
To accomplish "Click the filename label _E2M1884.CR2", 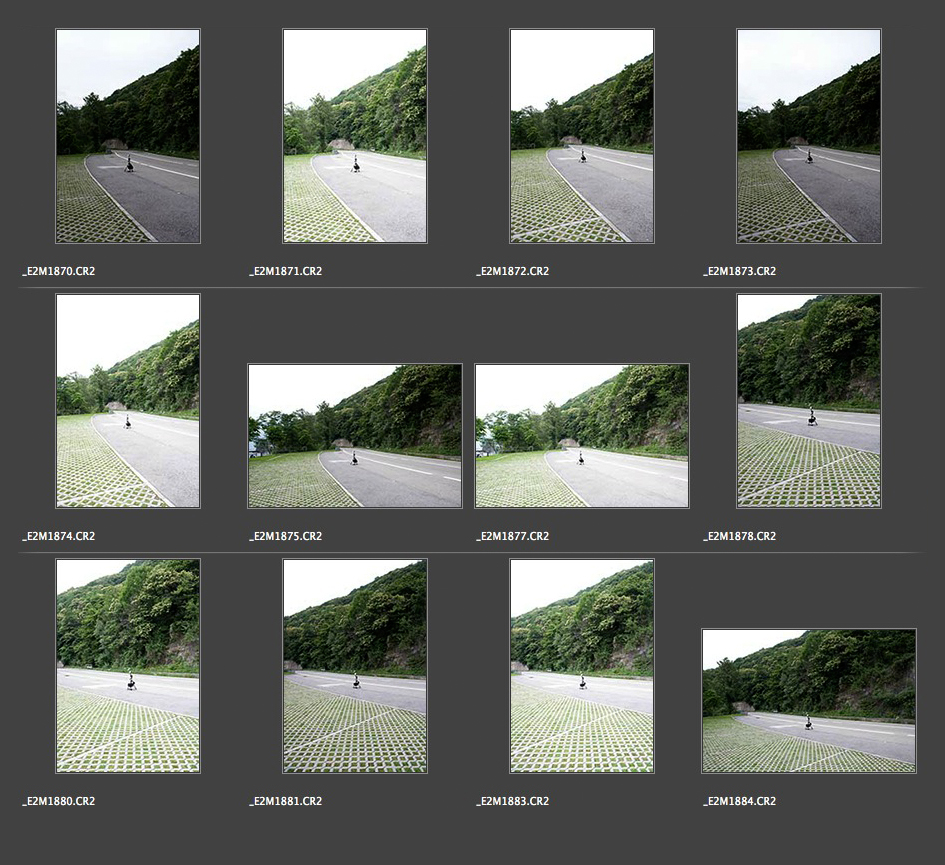I will click(740, 801).
